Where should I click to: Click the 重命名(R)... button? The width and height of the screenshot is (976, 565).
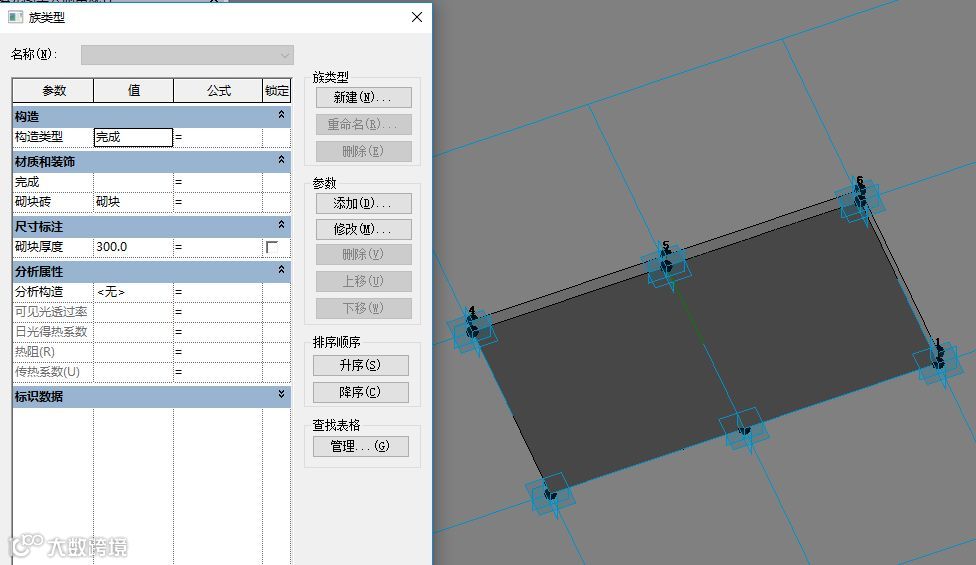click(364, 124)
